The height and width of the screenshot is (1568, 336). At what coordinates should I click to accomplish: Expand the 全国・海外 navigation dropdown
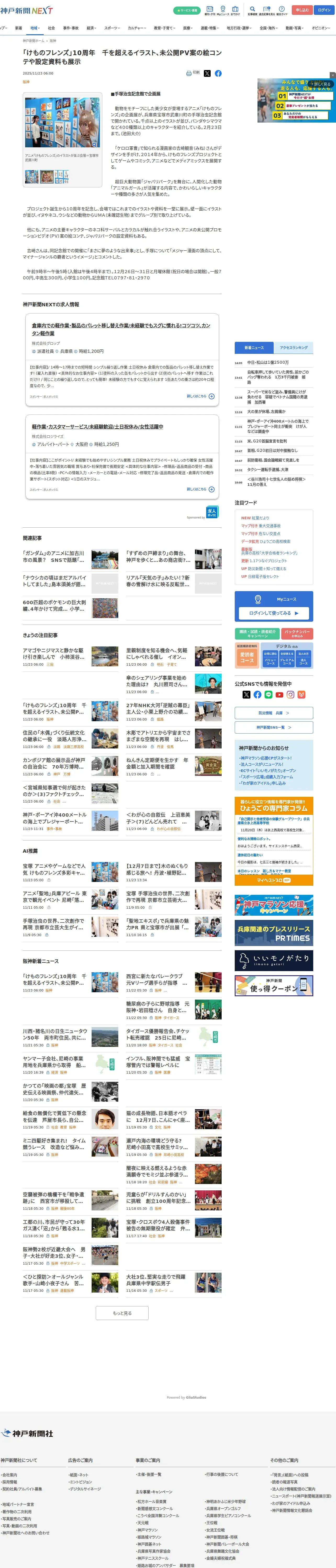pyautogui.click(x=268, y=28)
